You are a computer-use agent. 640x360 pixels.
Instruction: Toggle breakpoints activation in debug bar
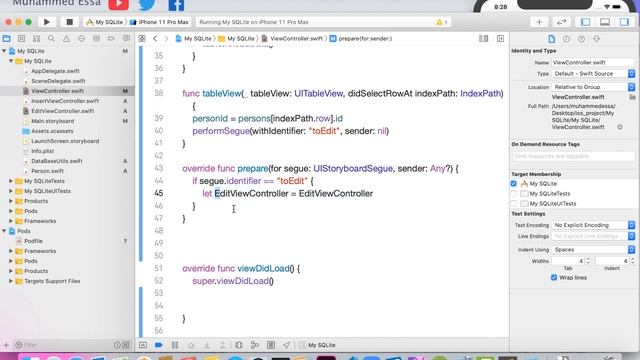point(158,345)
